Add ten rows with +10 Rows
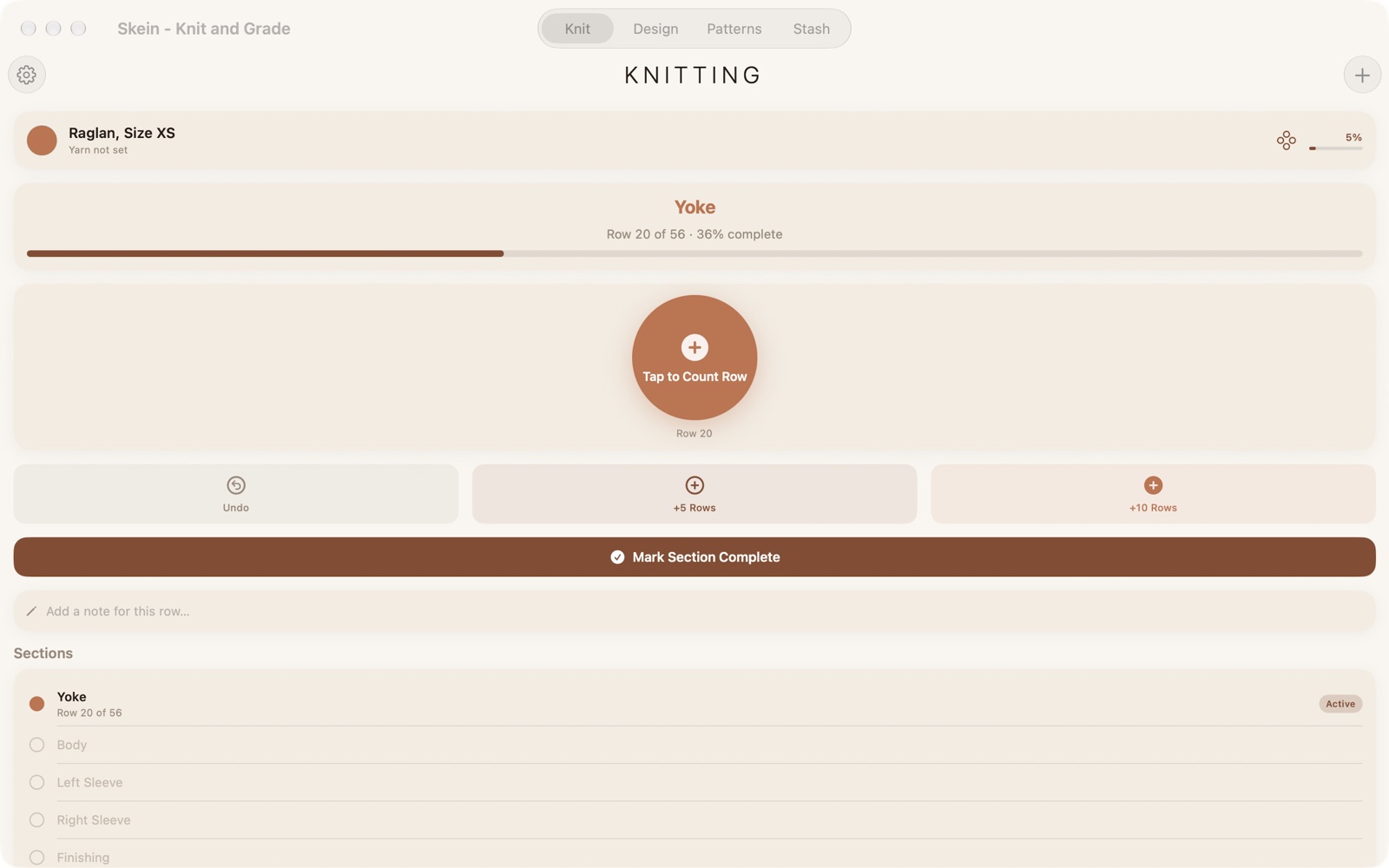The image size is (1389, 868). (x=1153, y=494)
